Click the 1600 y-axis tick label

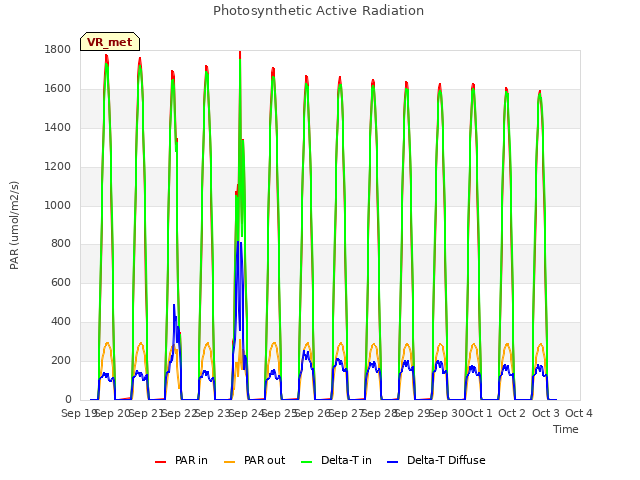[58, 89]
